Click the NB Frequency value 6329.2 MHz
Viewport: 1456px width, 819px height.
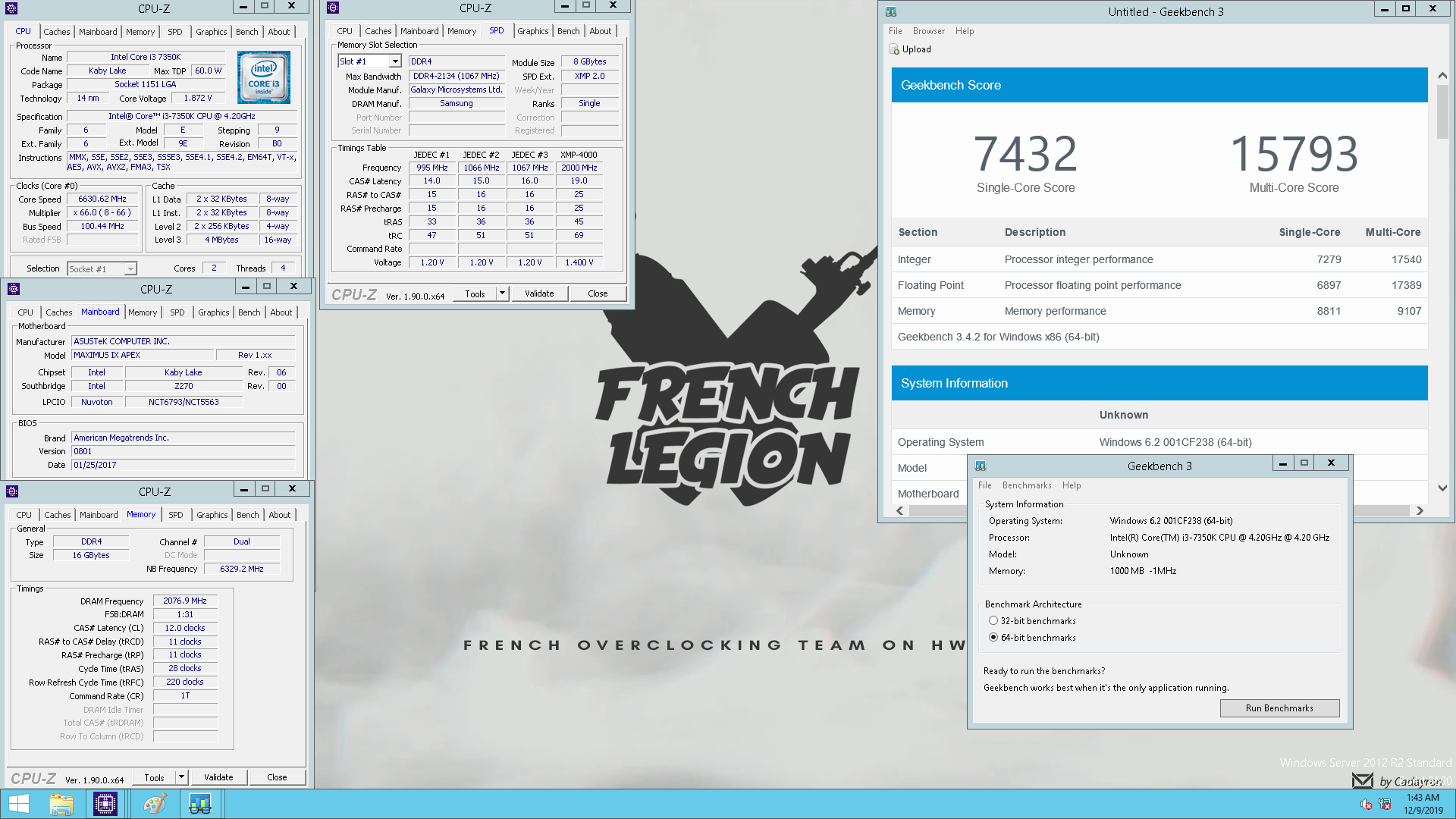tap(242, 569)
